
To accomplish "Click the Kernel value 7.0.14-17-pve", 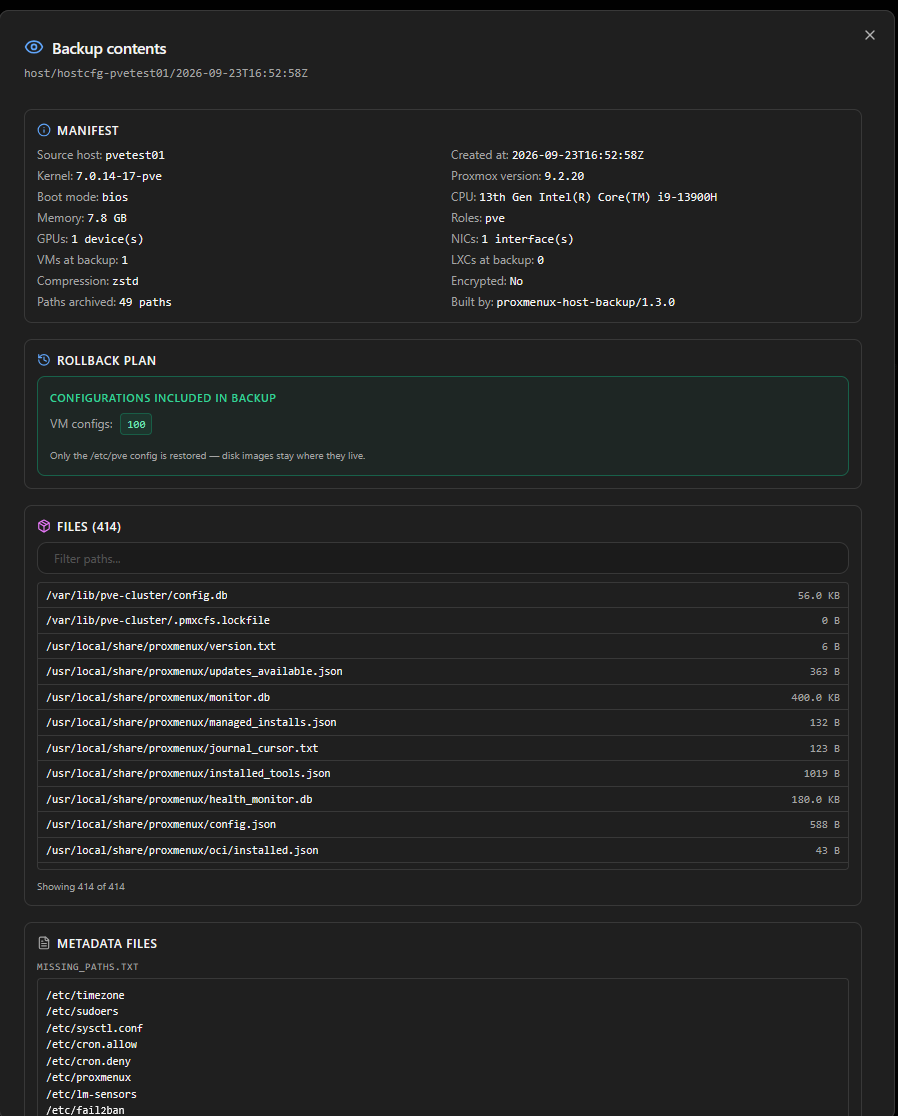I will pyautogui.click(x=119, y=176).
